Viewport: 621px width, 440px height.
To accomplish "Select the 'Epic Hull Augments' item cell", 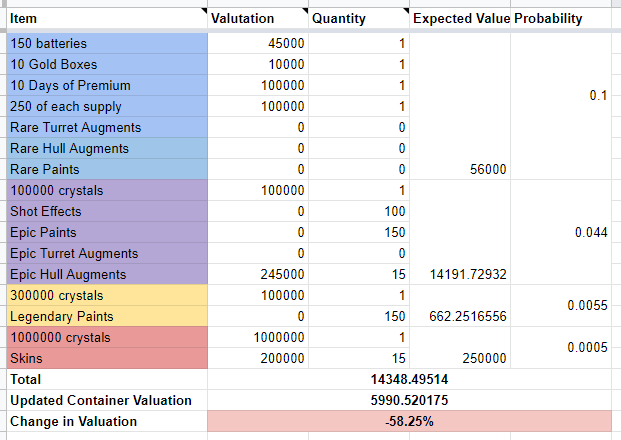I will point(106,275).
